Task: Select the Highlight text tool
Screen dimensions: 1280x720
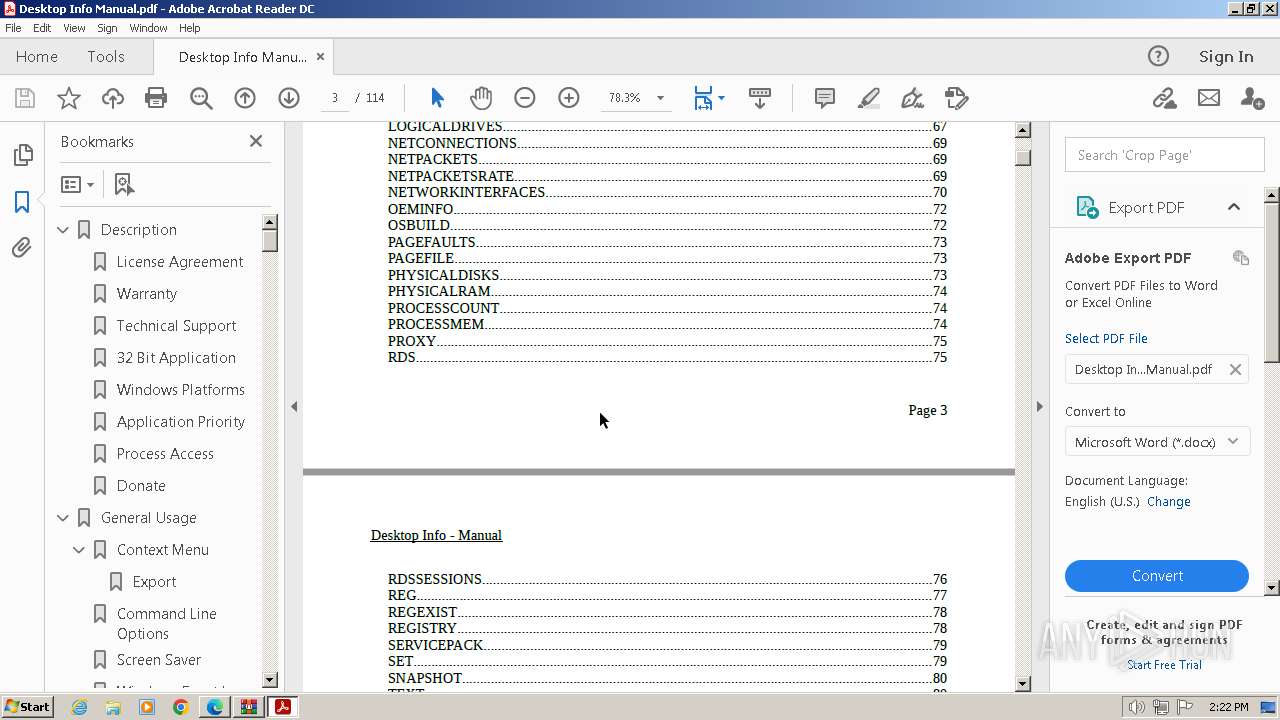Action: (x=869, y=98)
